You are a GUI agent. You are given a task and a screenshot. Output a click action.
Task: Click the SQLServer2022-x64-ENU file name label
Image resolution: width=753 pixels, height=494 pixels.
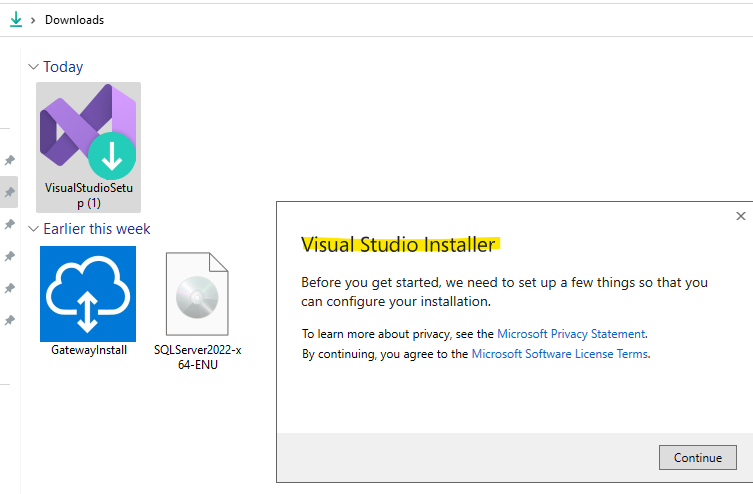(x=197, y=357)
